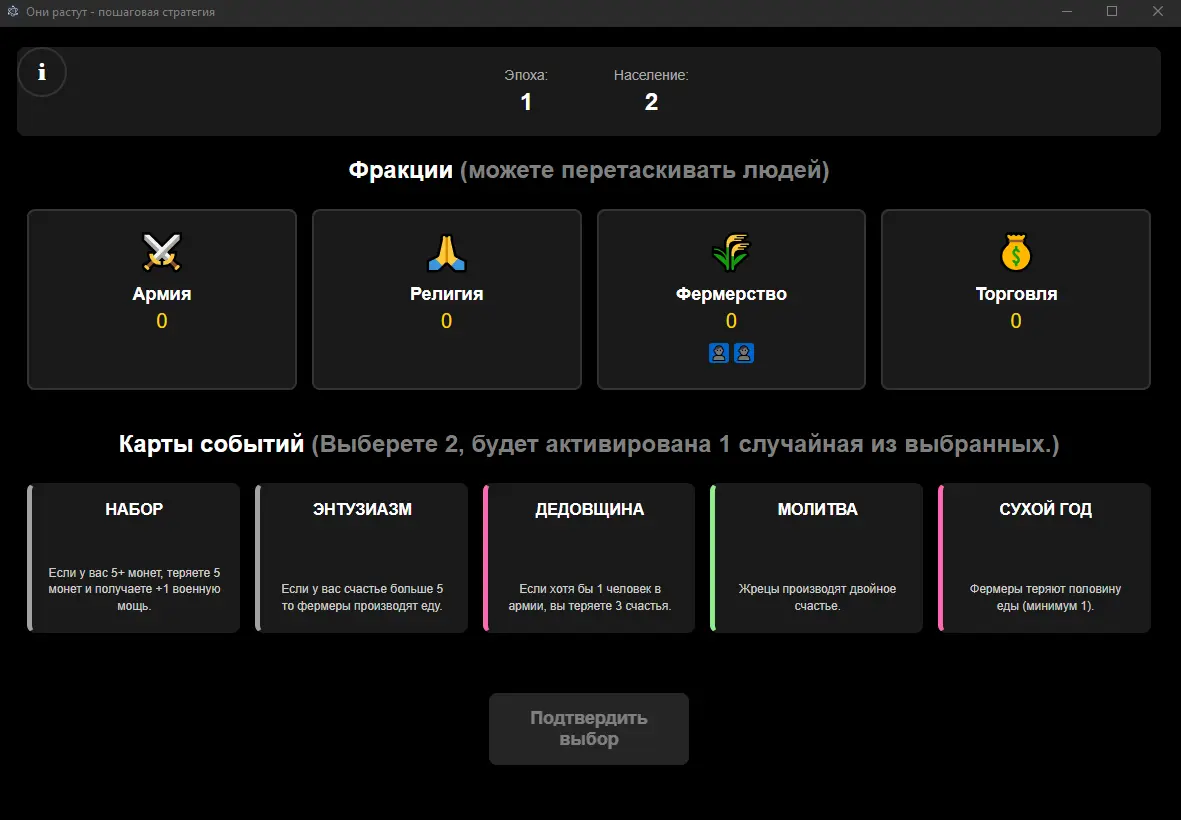Click the money bag Trade icon
1181x820 pixels.
point(1016,253)
